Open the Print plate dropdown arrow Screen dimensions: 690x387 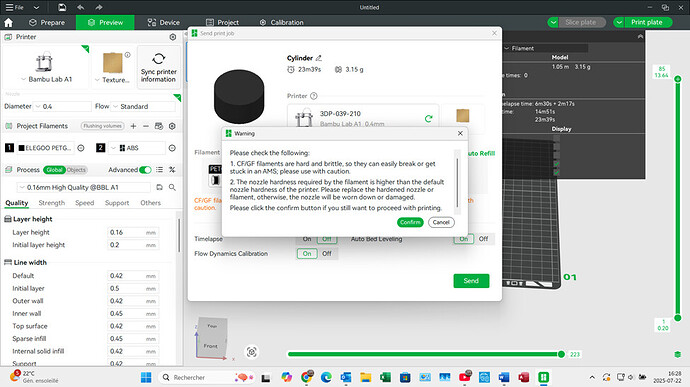[619, 22]
